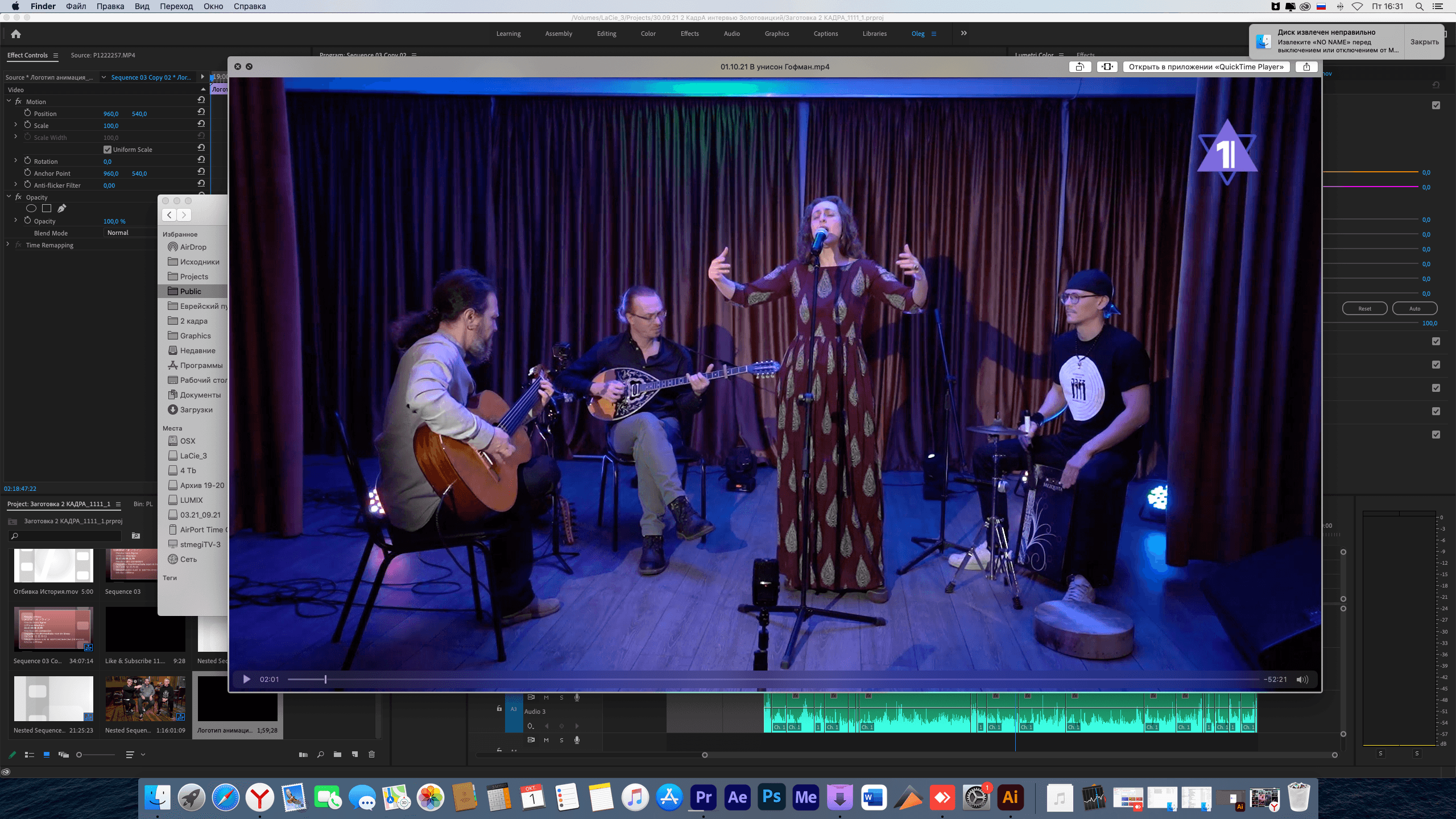Open the Файл menu in menu bar
The image size is (1456, 819).
click(76, 6)
